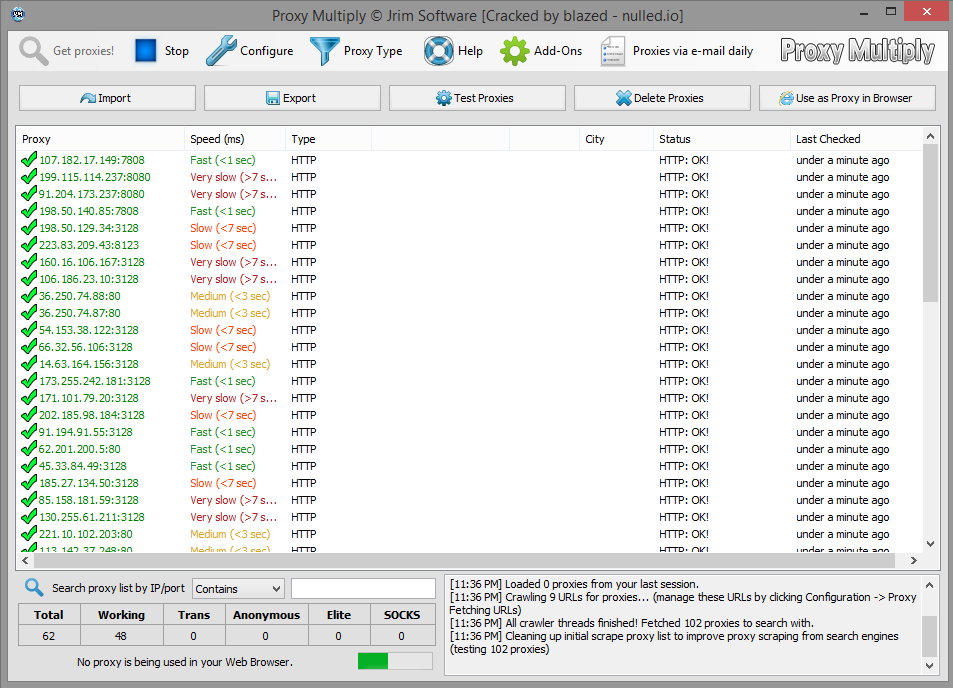Sort by the Last Checked column header
The width and height of the screenshot is (953, 688).
pos(856,139)
